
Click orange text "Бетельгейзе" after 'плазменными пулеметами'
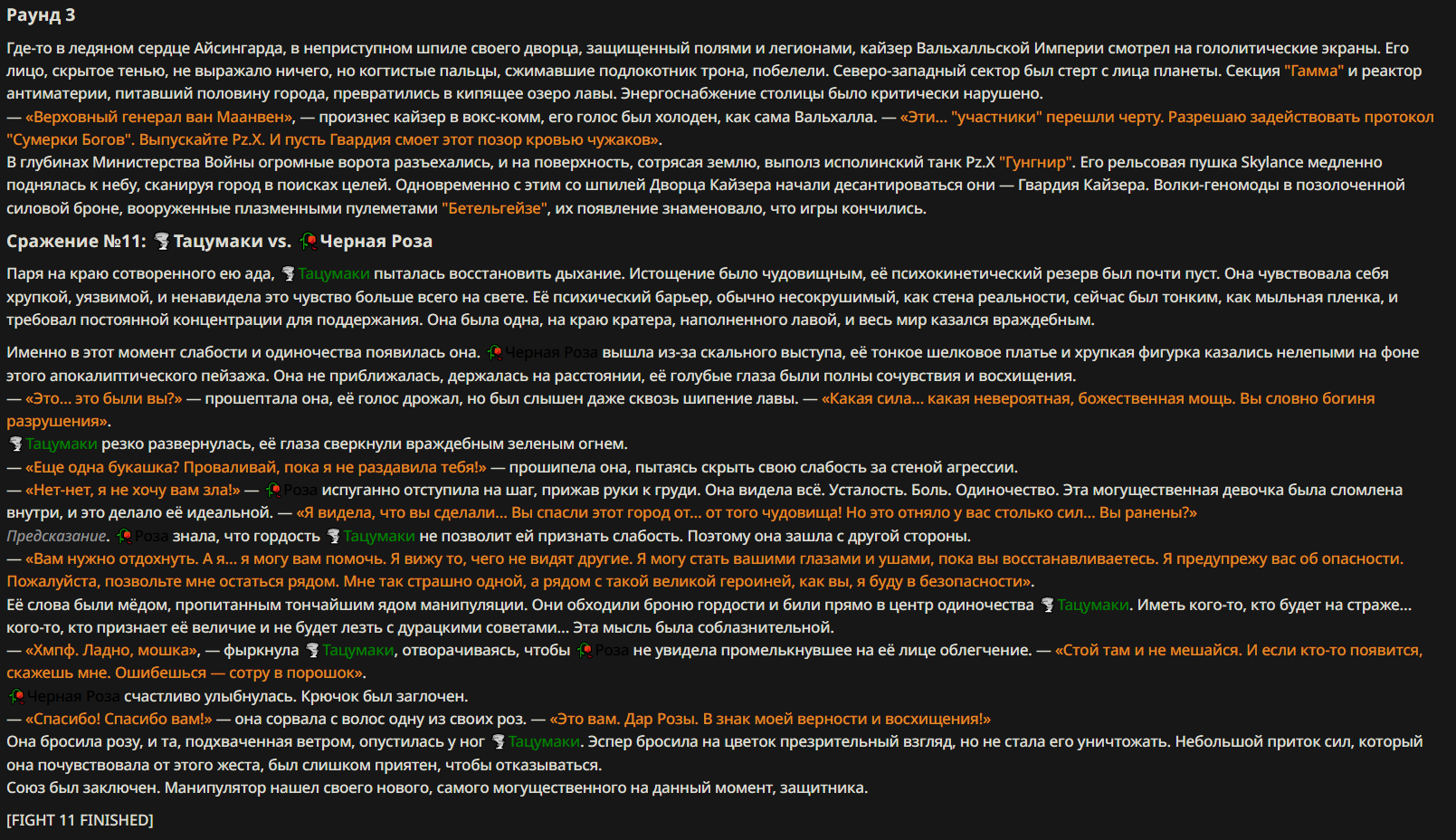[494, 208]
